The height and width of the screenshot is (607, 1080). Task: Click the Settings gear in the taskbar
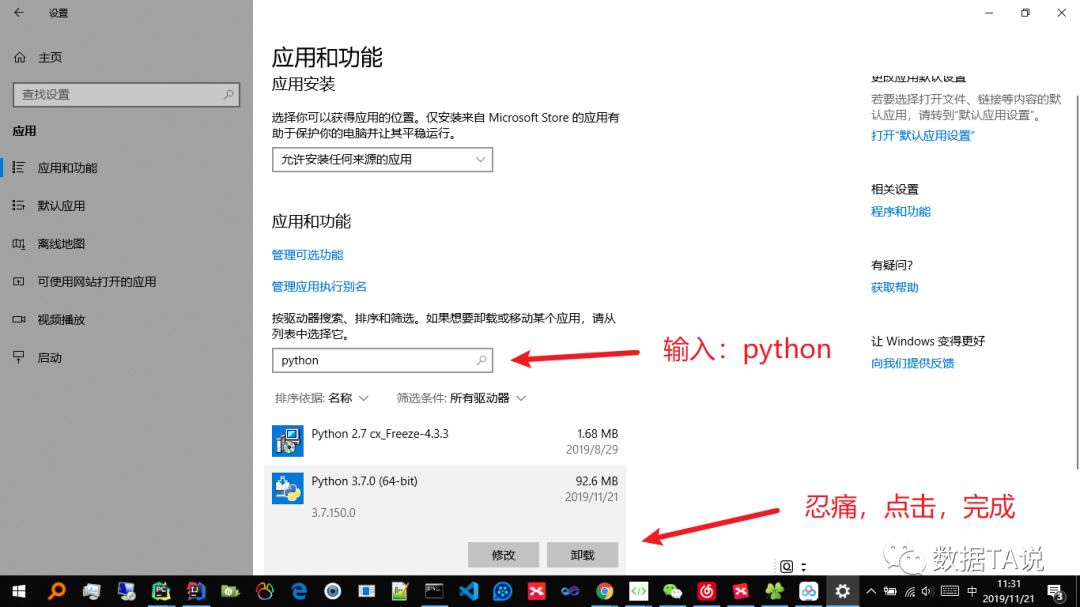click(842, 591)
